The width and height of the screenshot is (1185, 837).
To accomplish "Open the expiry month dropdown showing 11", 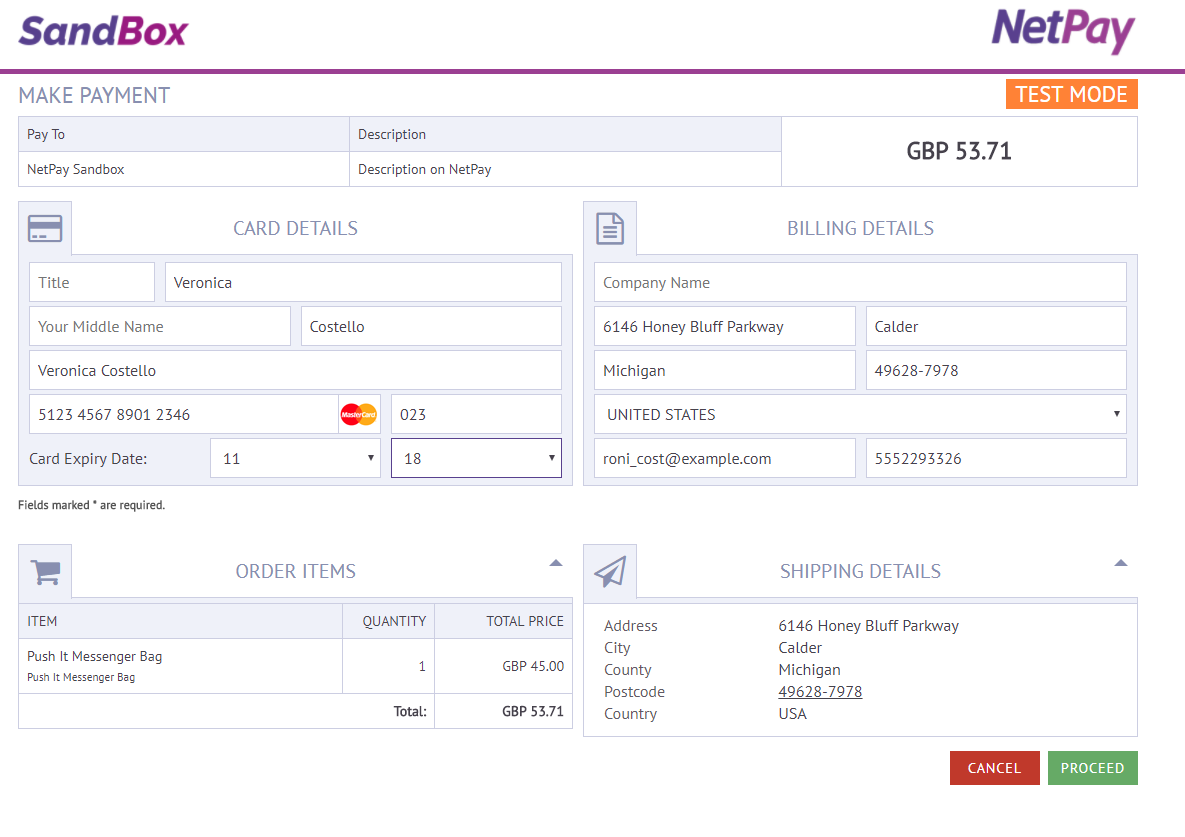I will (x=295, y=459).
